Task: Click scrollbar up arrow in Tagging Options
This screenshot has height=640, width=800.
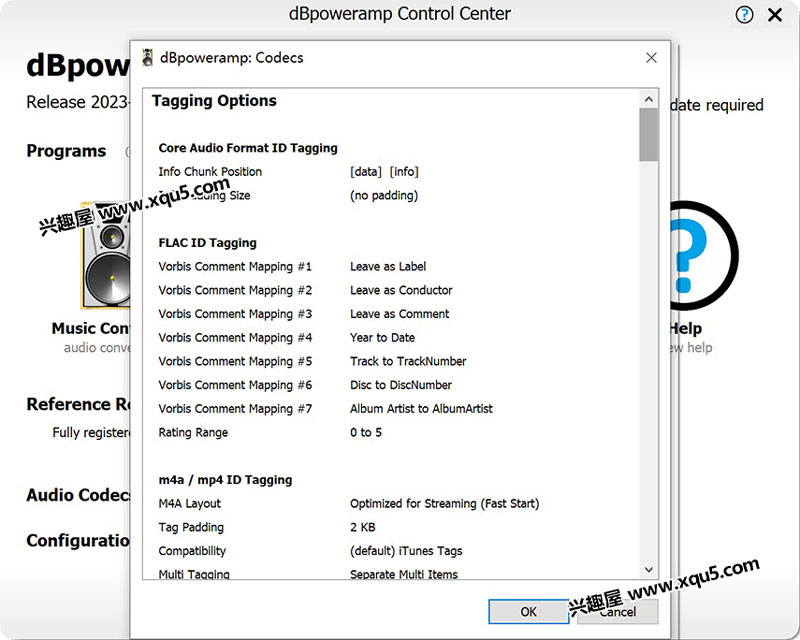Action: click(648, 99)
